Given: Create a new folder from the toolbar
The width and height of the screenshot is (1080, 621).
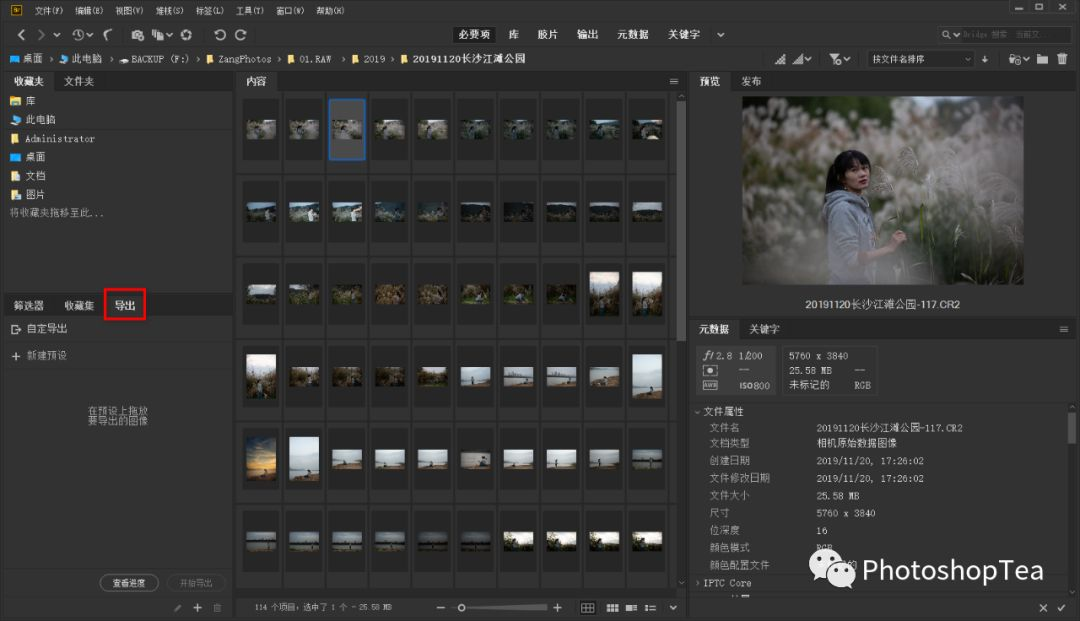Looking at the screenshot, I should point(1043,59).
